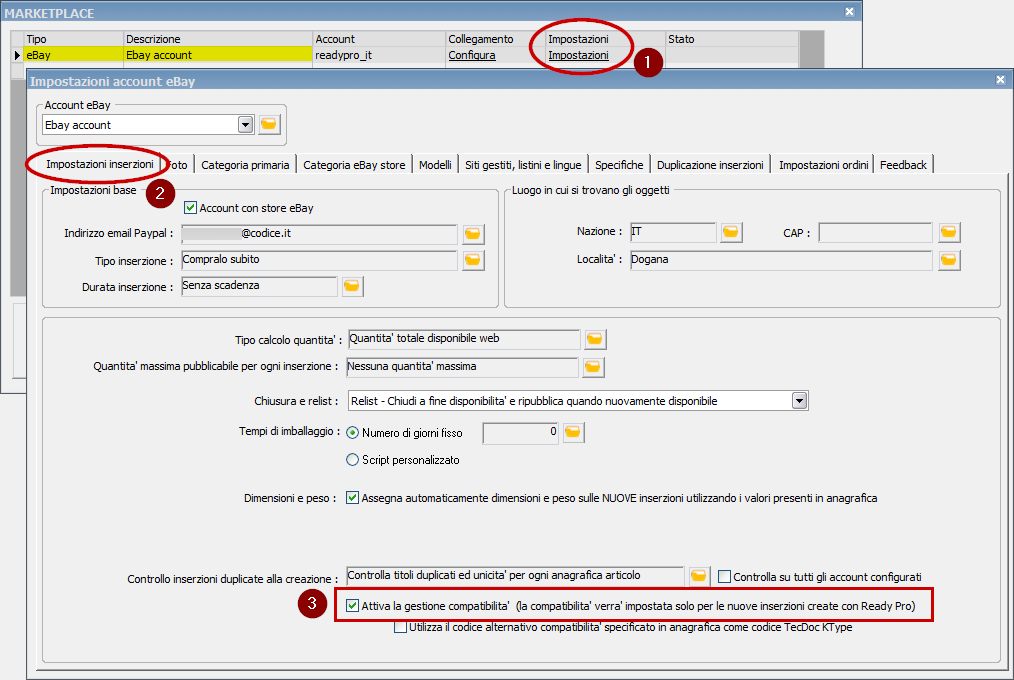Open lookup icon for Localita' field
The height and width of the screenshot is (680, 1014).
(949, 260)
